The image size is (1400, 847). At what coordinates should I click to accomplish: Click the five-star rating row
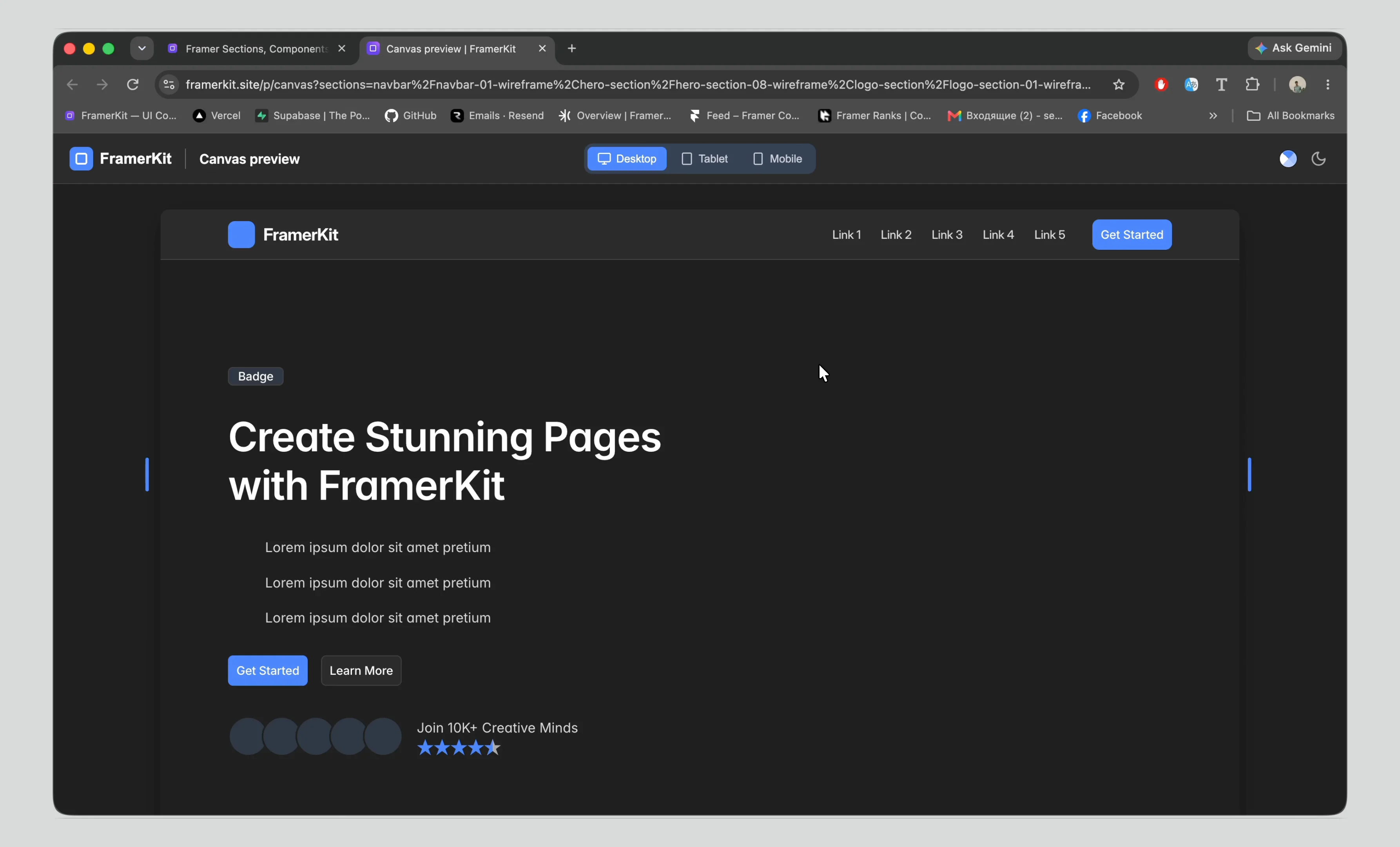pos(459,748)
